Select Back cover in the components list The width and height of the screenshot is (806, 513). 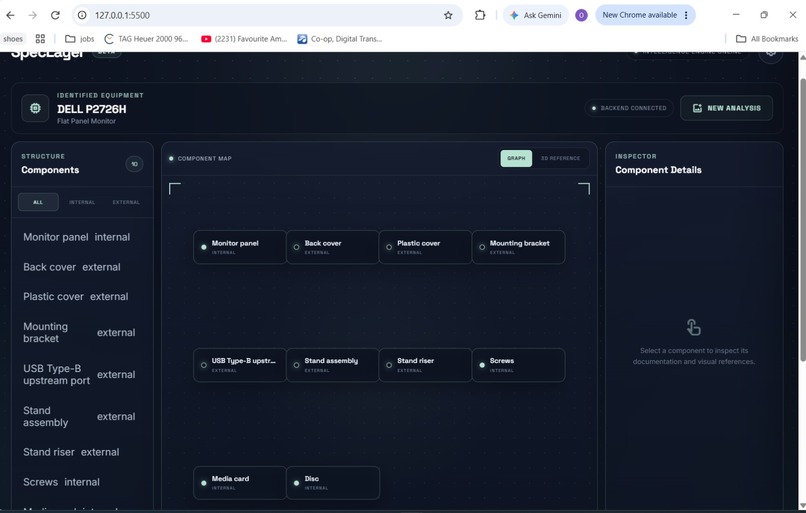click(x=82, y=267)
